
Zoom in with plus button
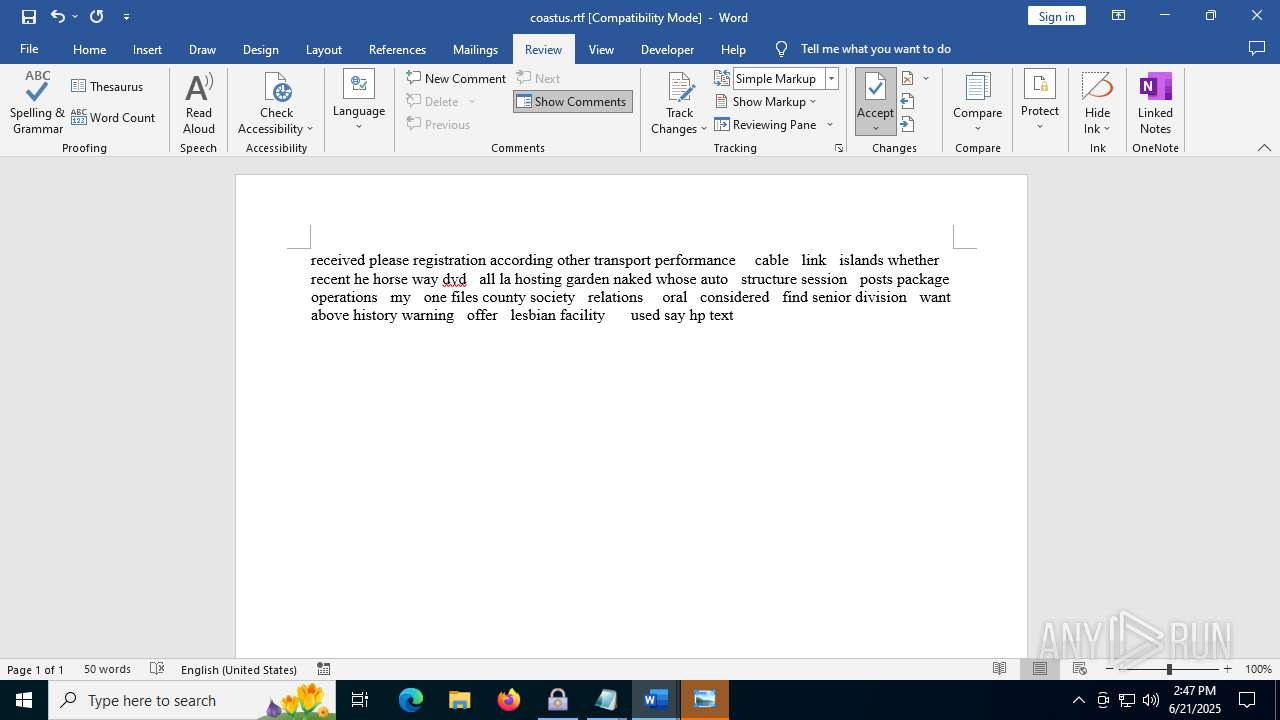pyautogui.click(x=1228, y=669)
